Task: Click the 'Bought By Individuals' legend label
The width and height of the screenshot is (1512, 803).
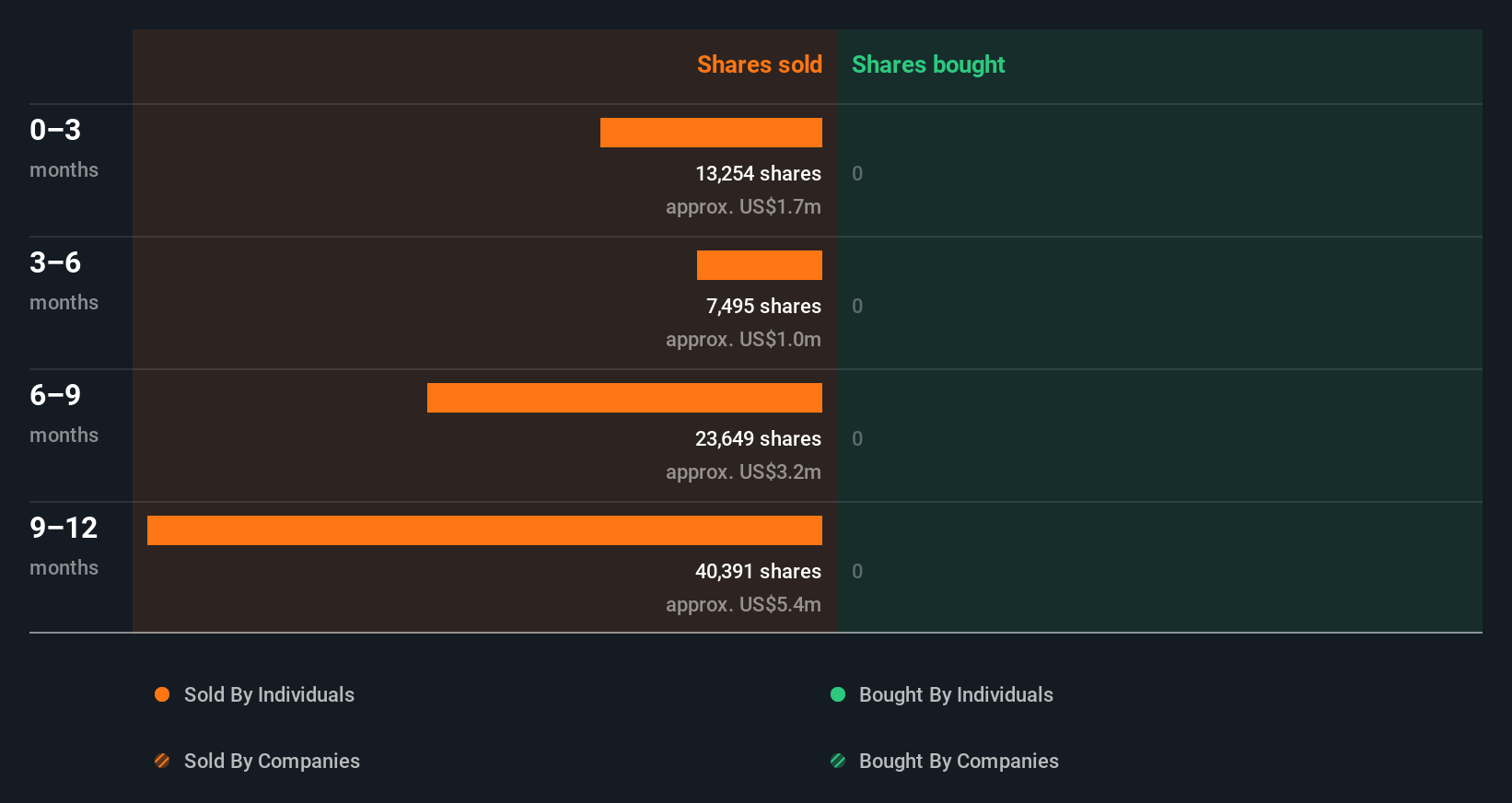Action: point(956,694)
